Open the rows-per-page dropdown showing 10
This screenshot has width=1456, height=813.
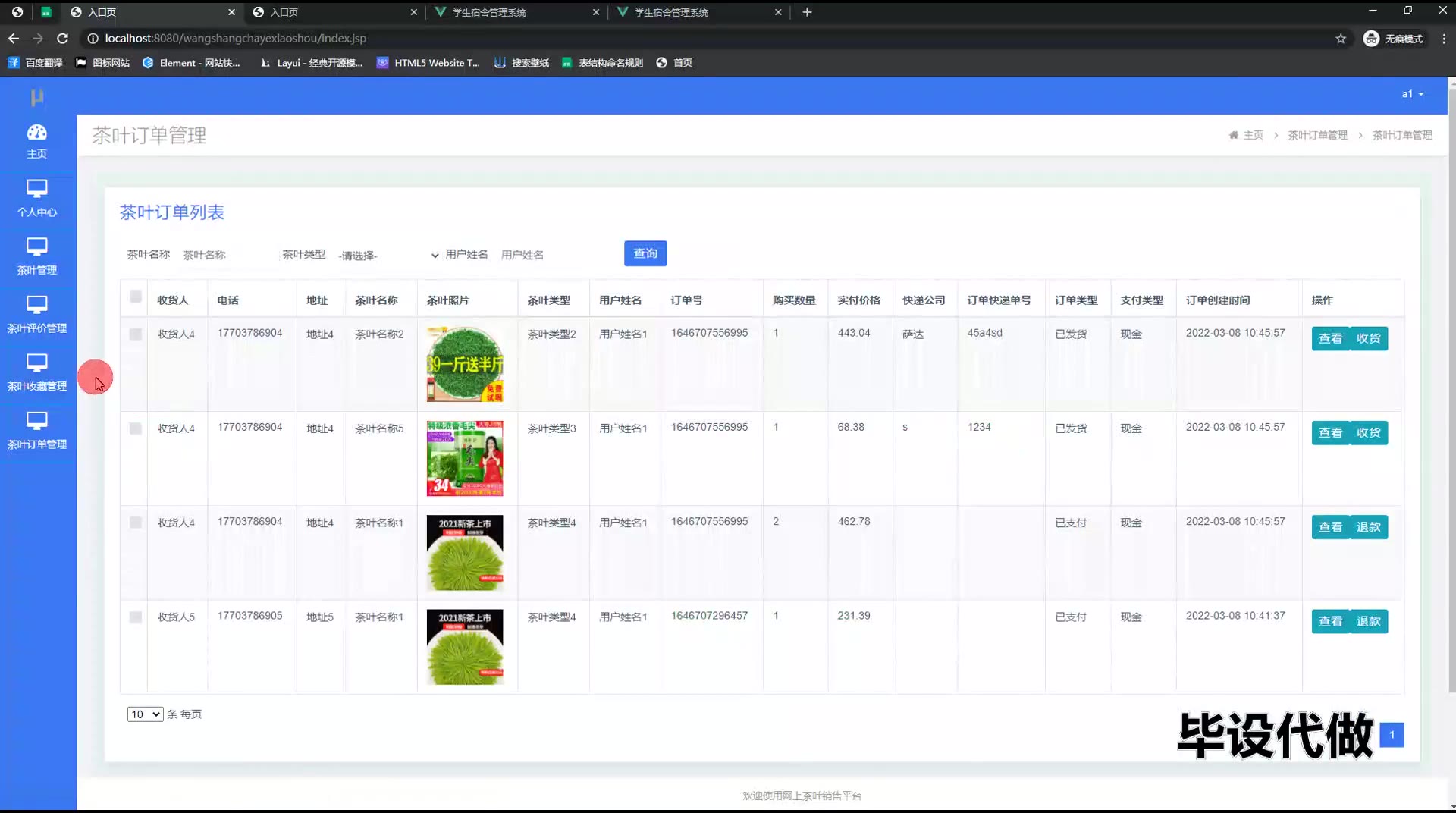145,714
